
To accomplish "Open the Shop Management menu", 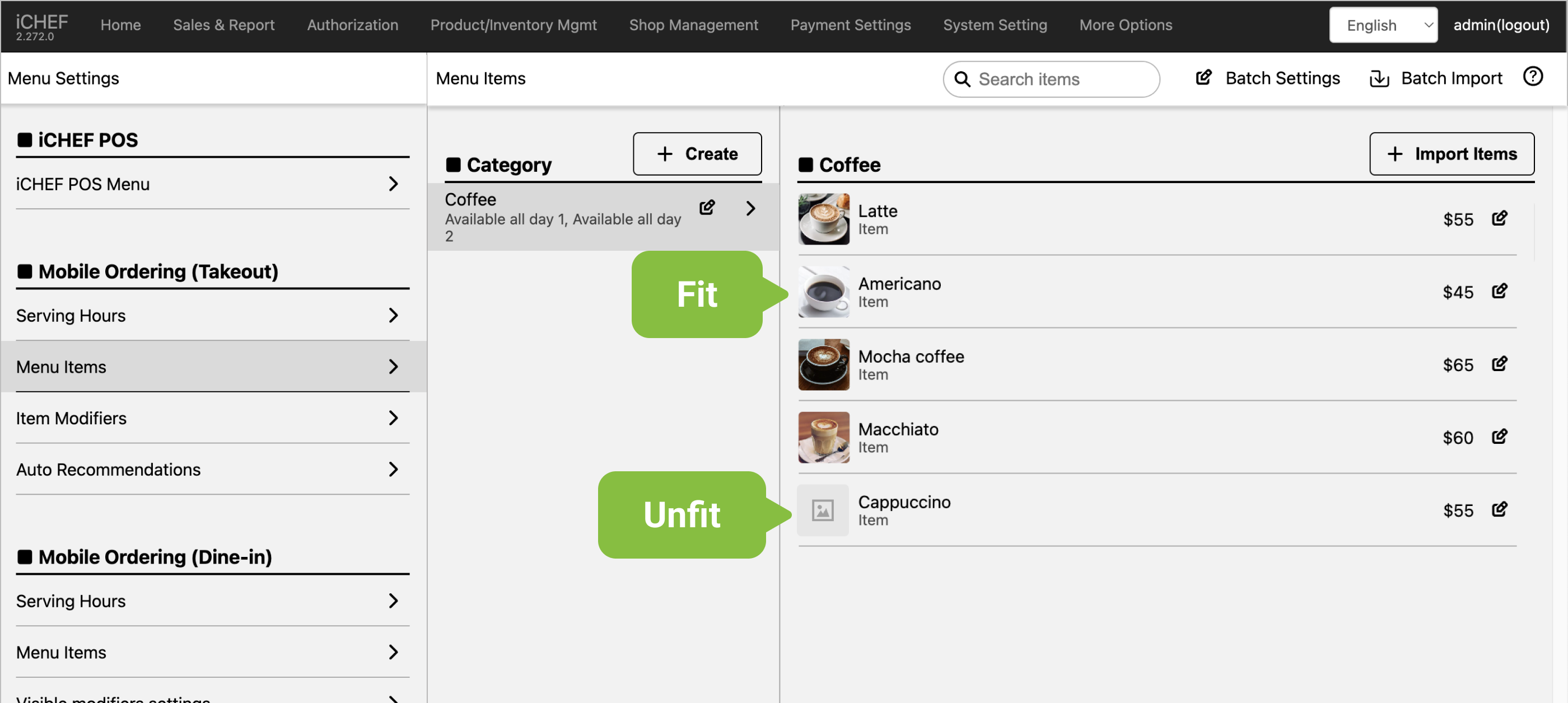I will (693, 25).
